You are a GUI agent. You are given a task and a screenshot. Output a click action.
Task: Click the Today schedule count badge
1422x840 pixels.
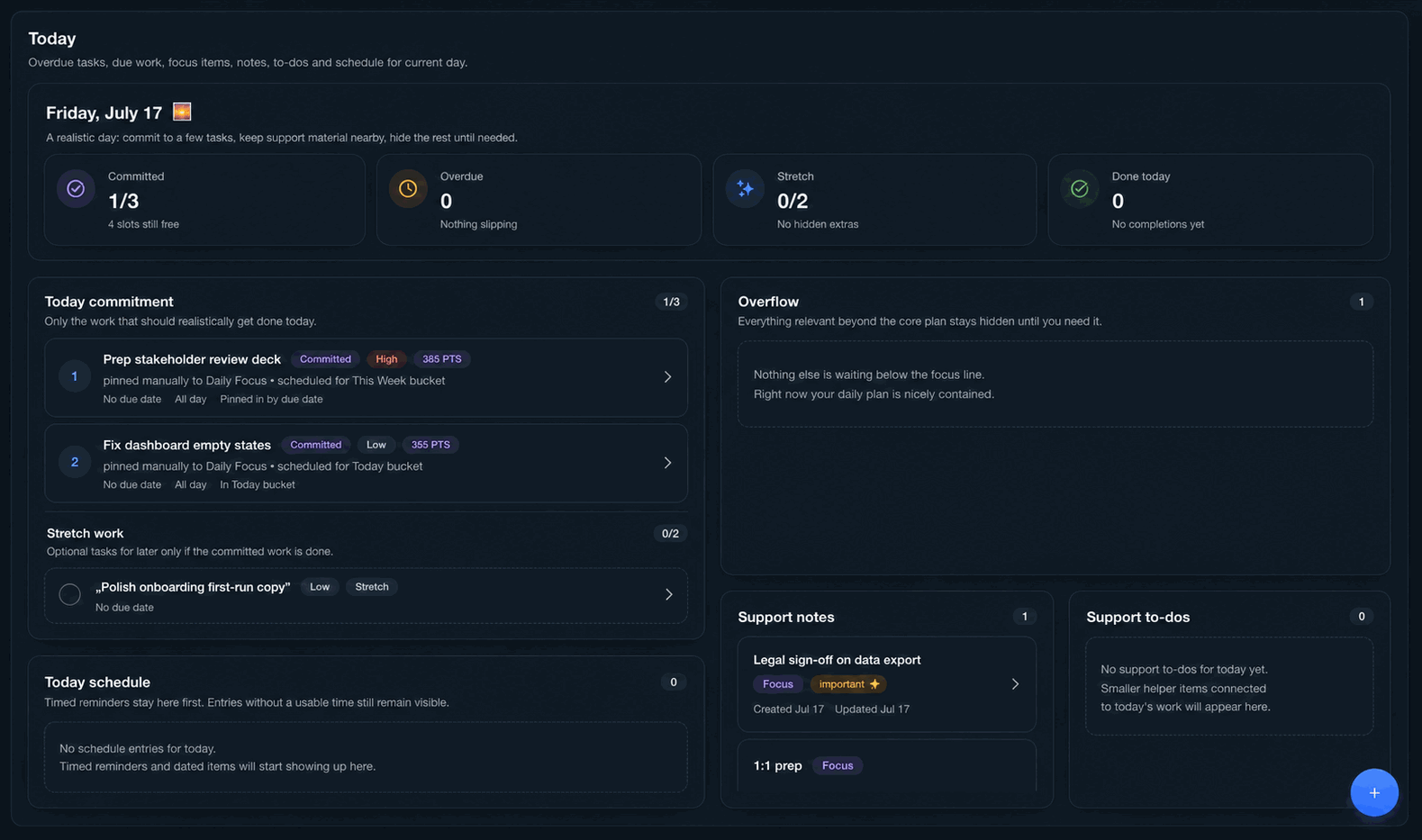[x=673, y=682]
